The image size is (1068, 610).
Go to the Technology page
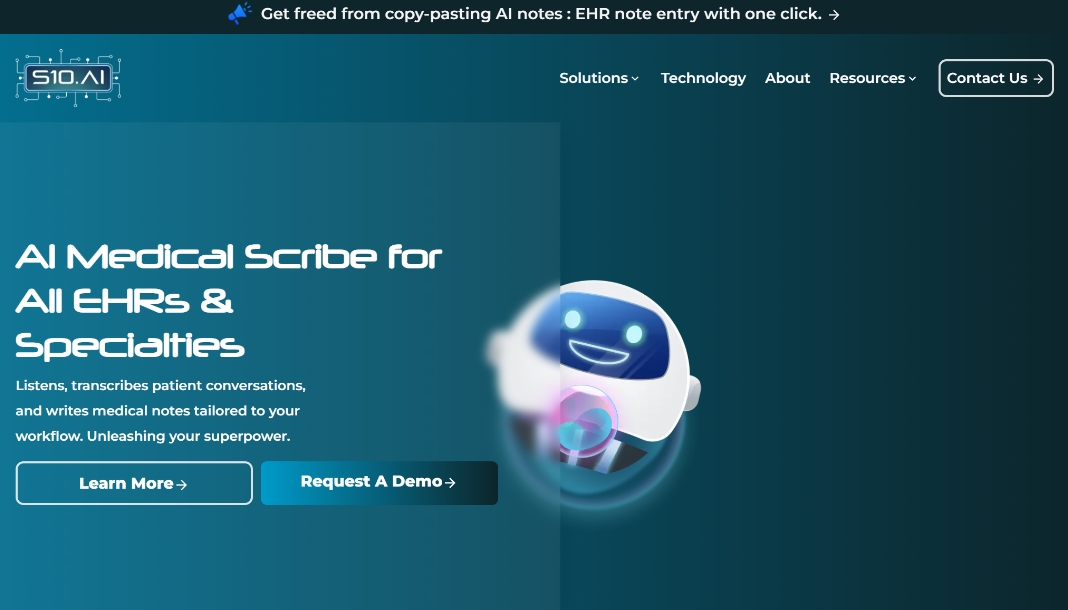tap(703, 78)
